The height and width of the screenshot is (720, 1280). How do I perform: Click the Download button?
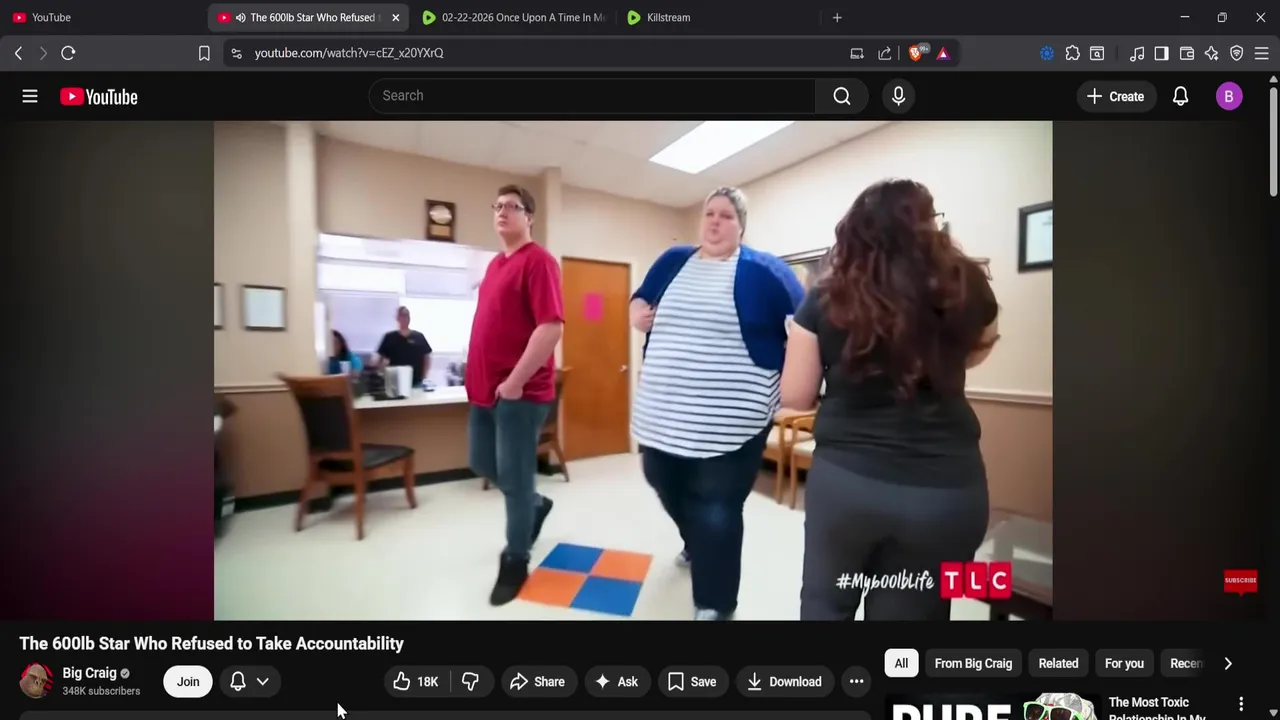785,682
